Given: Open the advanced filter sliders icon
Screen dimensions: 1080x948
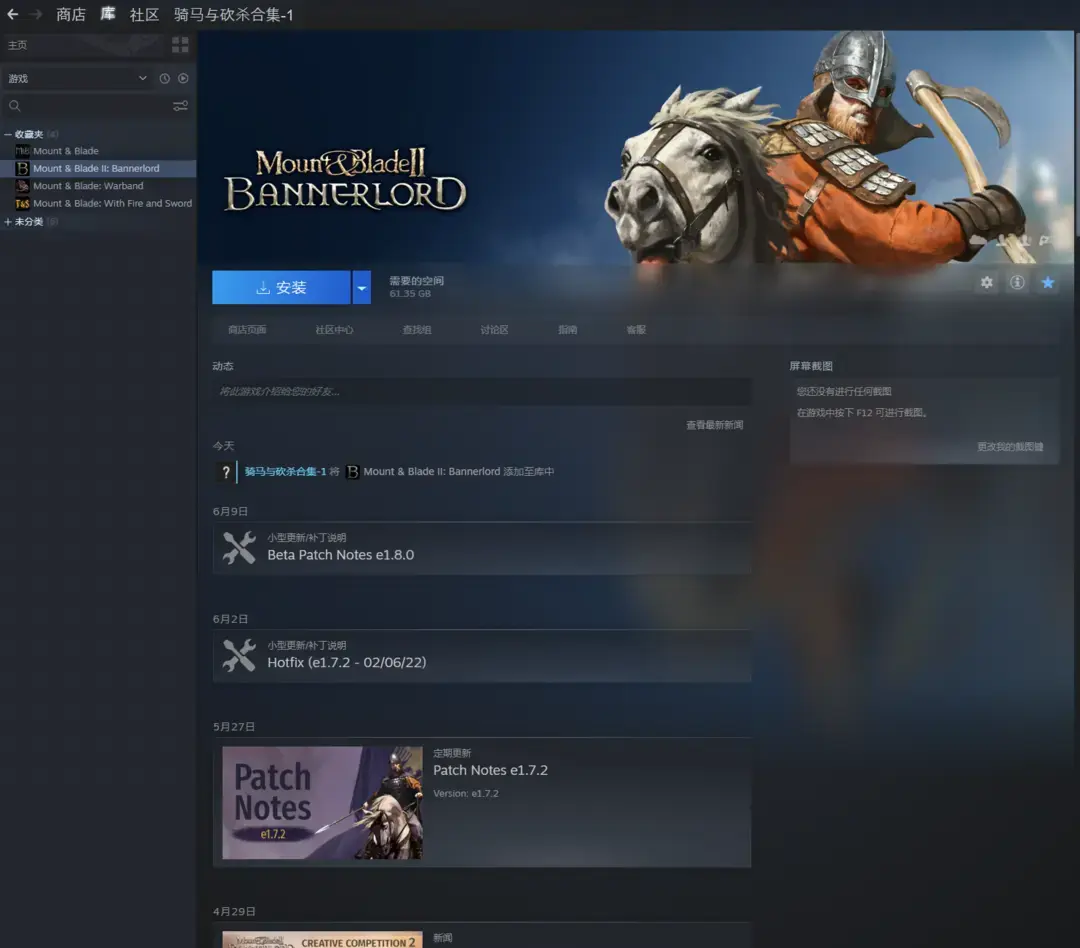Looking at the screenshot, I should tap(180, 106).
